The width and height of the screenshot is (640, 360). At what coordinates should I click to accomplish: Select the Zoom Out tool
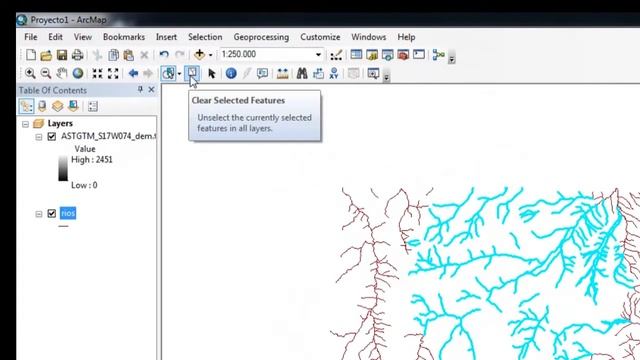pos(46,73)
